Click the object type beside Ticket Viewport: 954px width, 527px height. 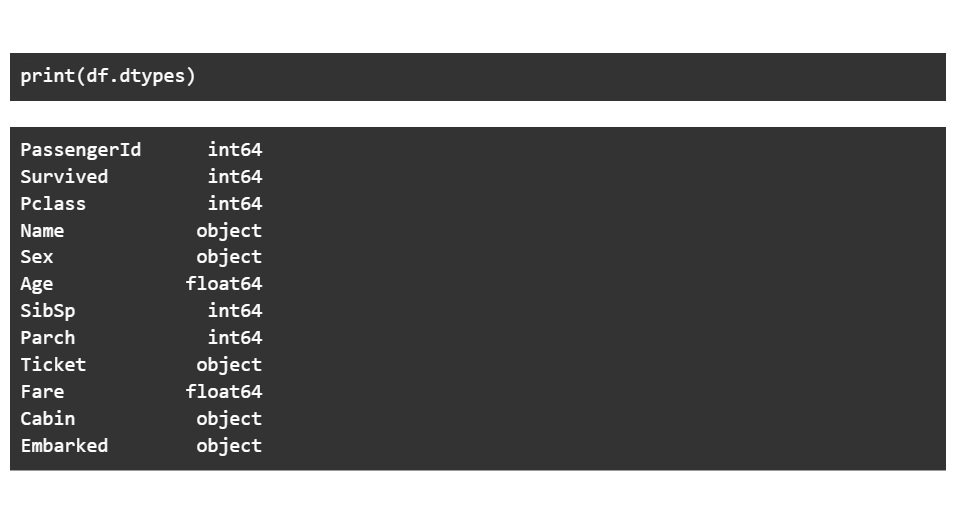pyautogui.click(x=229, y=365)
